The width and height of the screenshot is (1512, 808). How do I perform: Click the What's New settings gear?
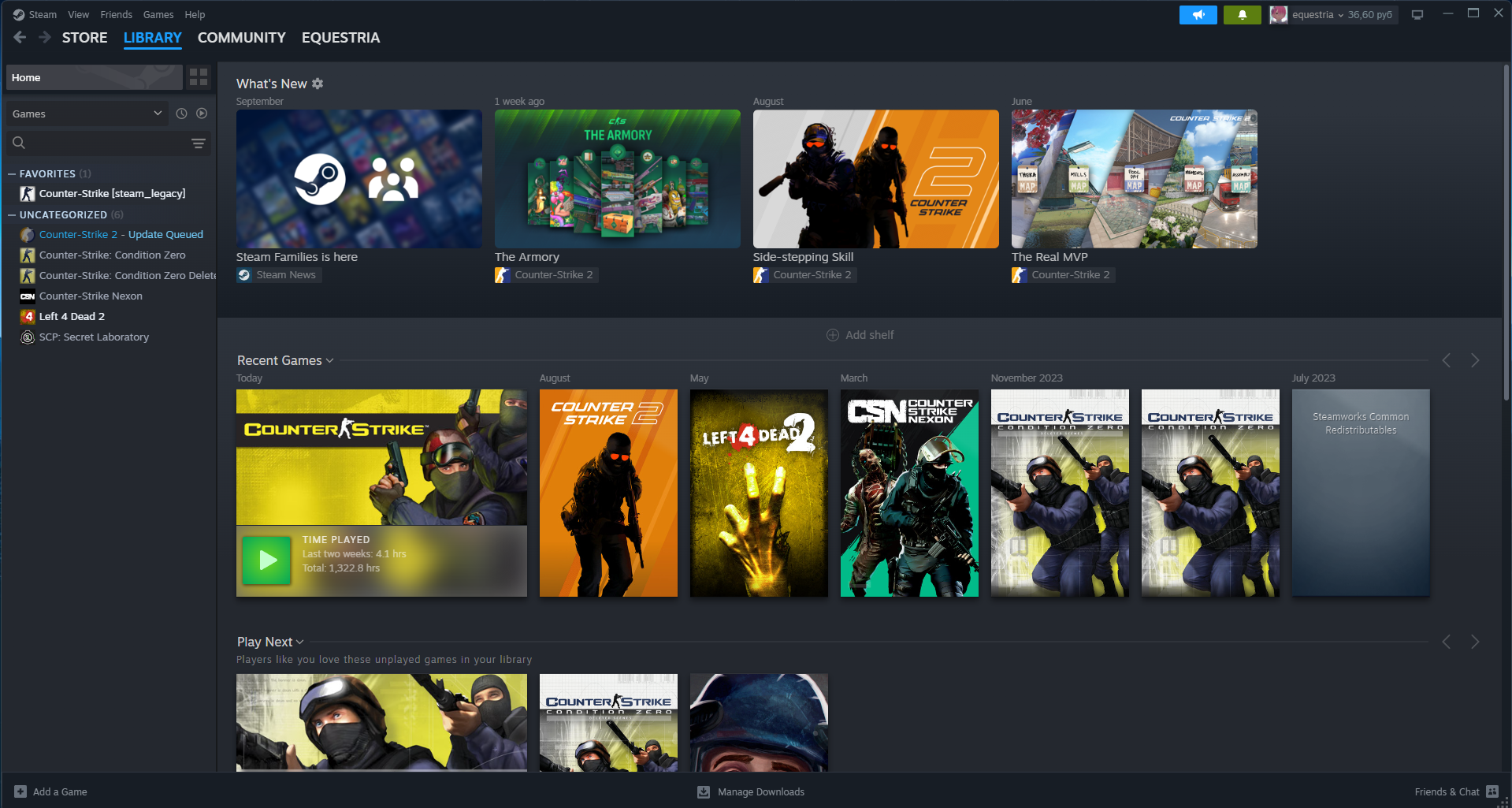pos(318,84)
